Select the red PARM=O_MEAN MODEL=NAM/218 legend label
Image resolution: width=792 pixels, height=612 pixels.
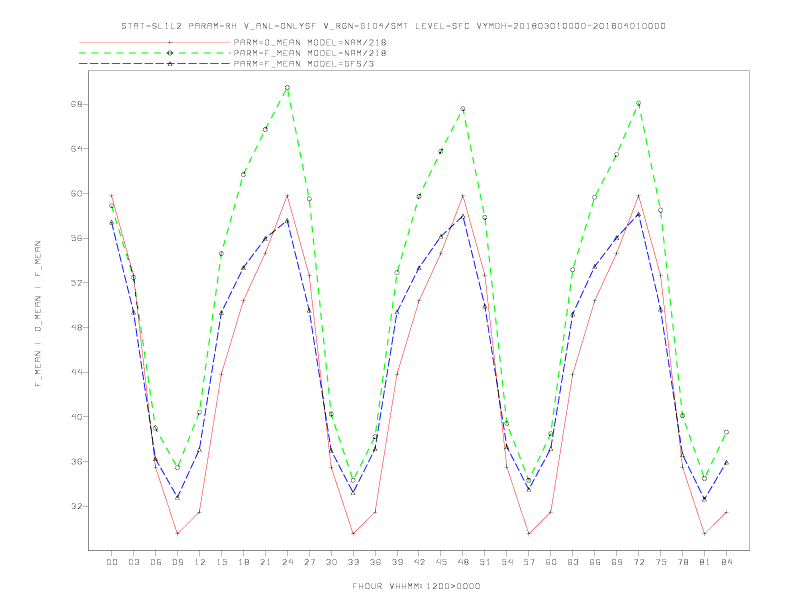point(310,42)
